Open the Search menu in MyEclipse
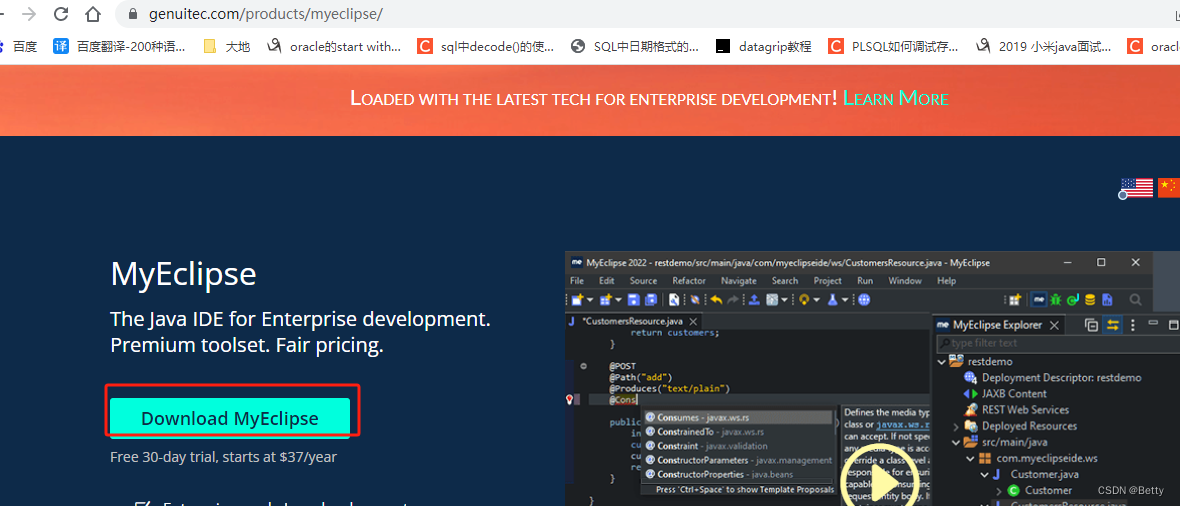This screenshot has width=1180, height=506. (784, 281)
